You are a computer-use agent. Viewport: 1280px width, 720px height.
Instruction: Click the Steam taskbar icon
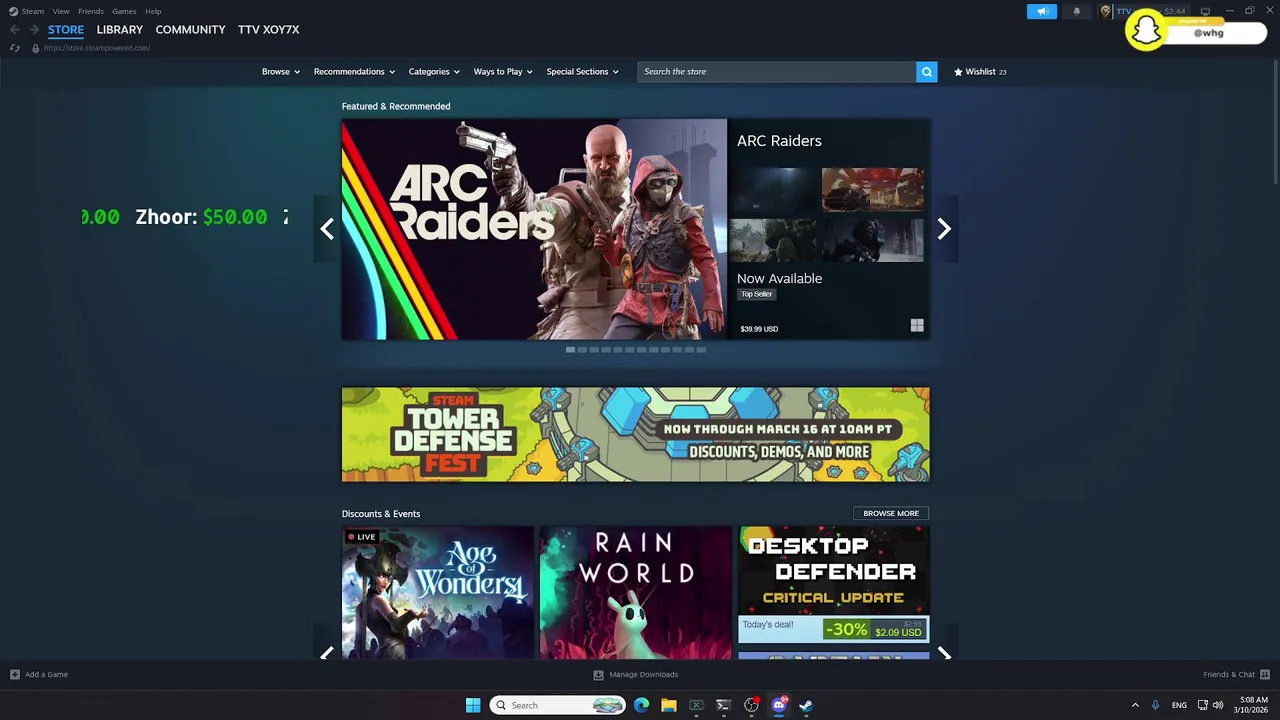pos(806,705)
